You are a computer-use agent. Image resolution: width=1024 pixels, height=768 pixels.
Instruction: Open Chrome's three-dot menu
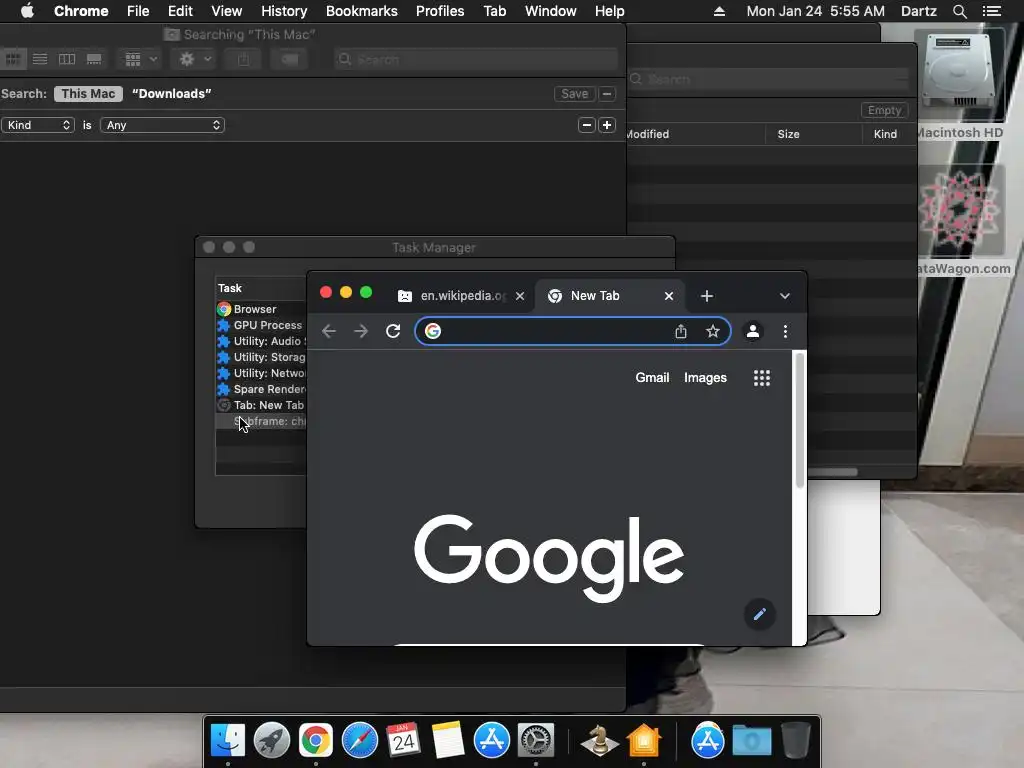click(x=785, y=331)
